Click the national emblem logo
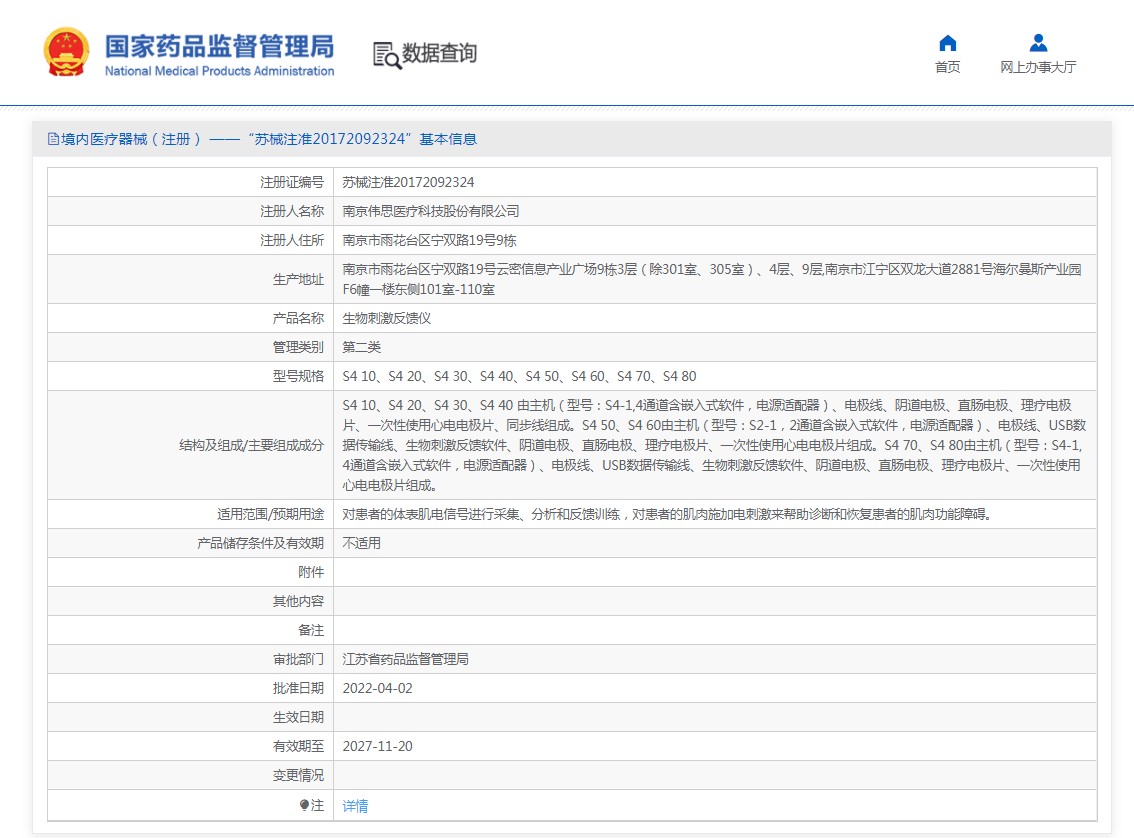The width and height of the screenshot is (1134, 838). click(66, 52)
